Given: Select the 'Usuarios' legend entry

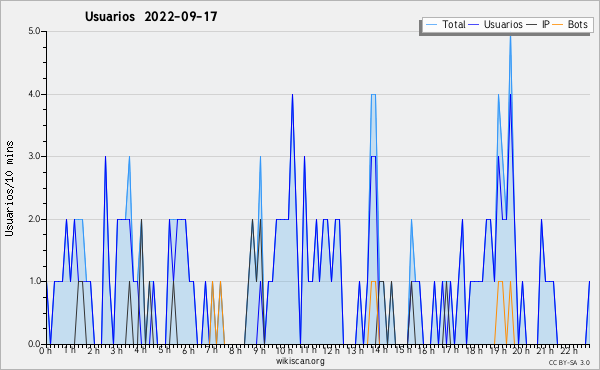Looking at the screenshot, I should tap(503, 24).
